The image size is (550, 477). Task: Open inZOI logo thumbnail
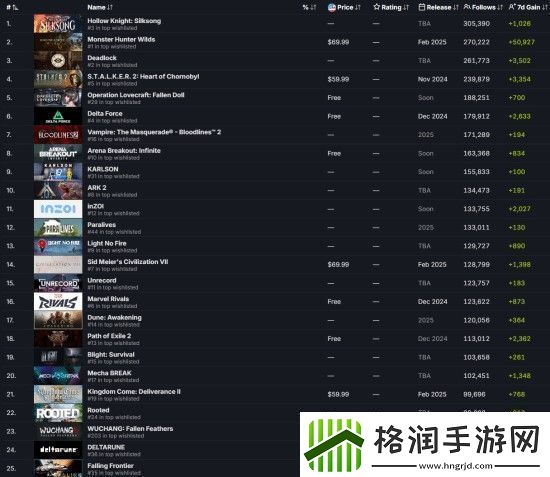pyautogui.click(x=58, y=209)
